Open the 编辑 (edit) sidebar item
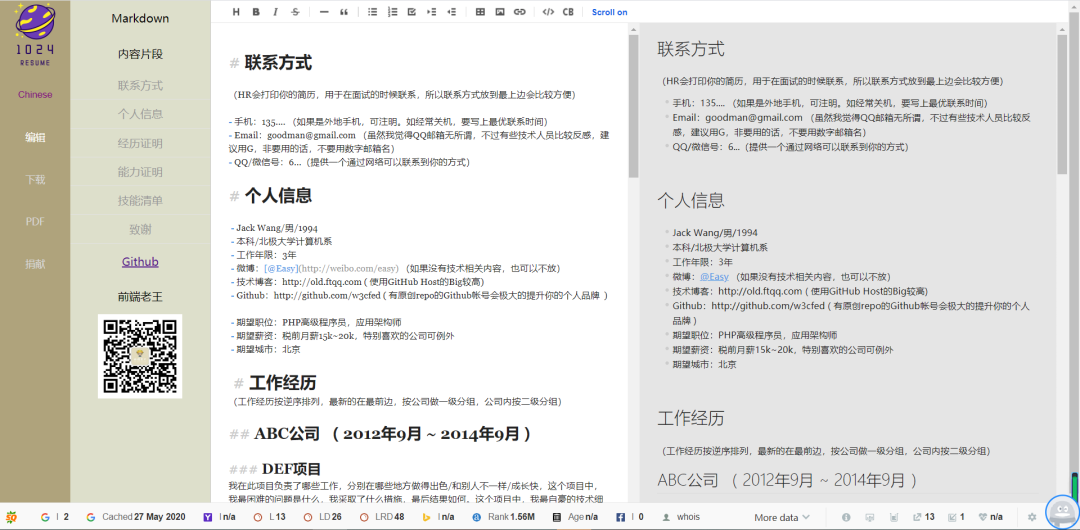 (35, 137)
